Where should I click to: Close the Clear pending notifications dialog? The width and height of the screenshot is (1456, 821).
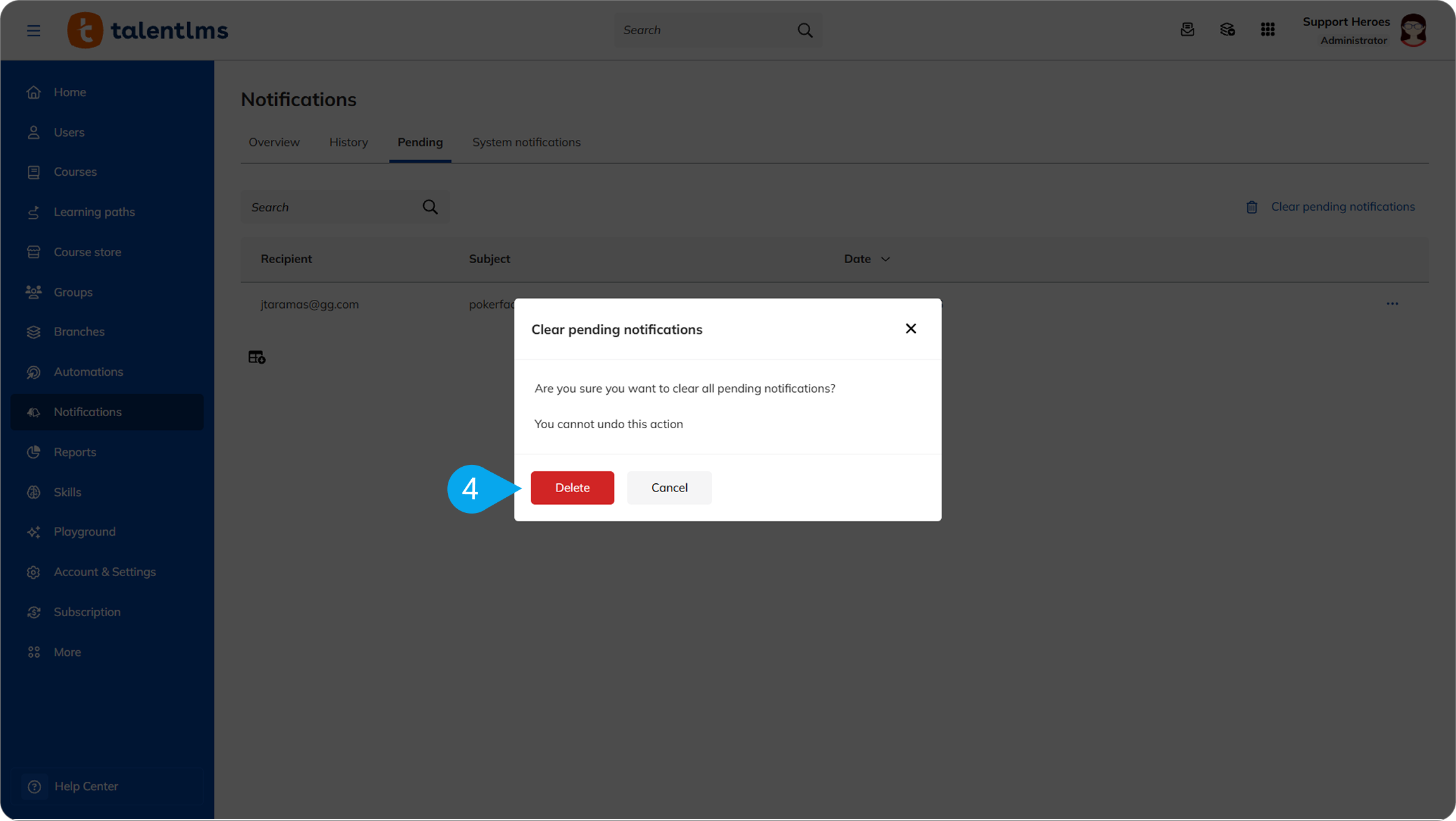click(911, 328)
